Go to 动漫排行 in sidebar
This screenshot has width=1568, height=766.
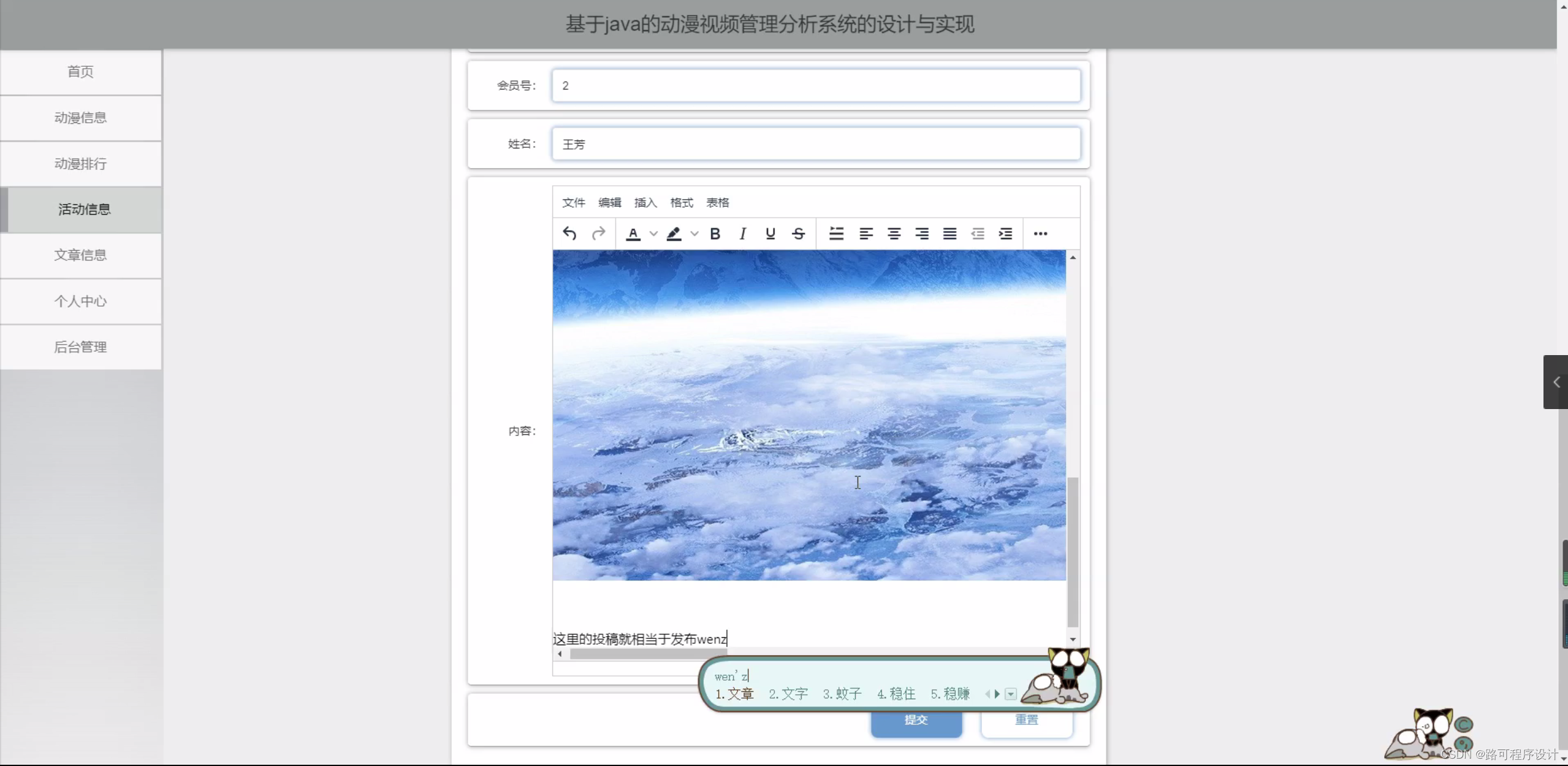(x=80, y=164)
